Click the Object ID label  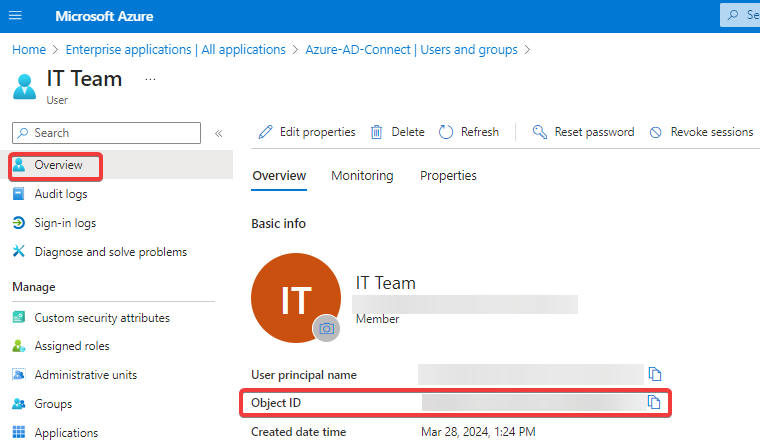pos(276,403)
